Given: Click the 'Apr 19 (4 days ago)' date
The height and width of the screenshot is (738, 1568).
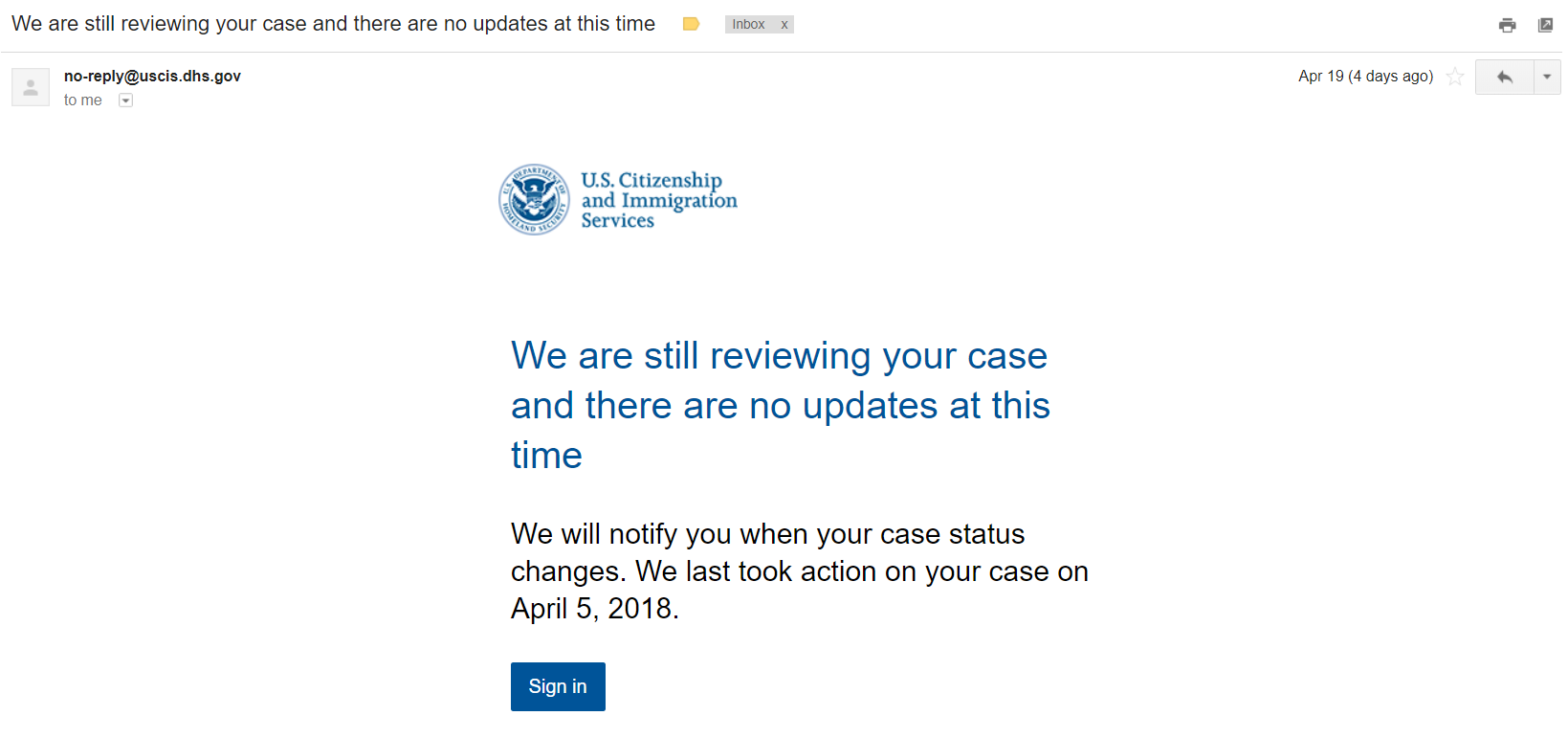Looking at the screenshot, I should (x=1365, y=77).
